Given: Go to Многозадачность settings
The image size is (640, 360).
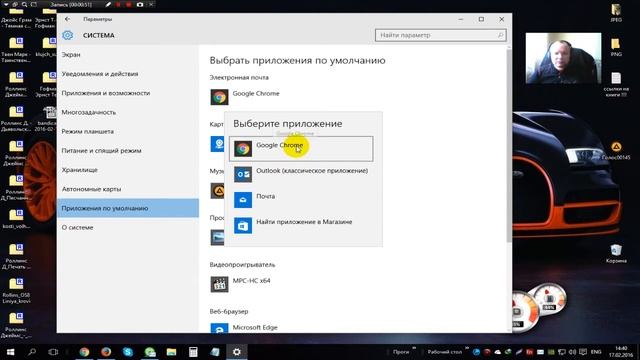Looking at the screenshot, I should (x=128, y=112).
